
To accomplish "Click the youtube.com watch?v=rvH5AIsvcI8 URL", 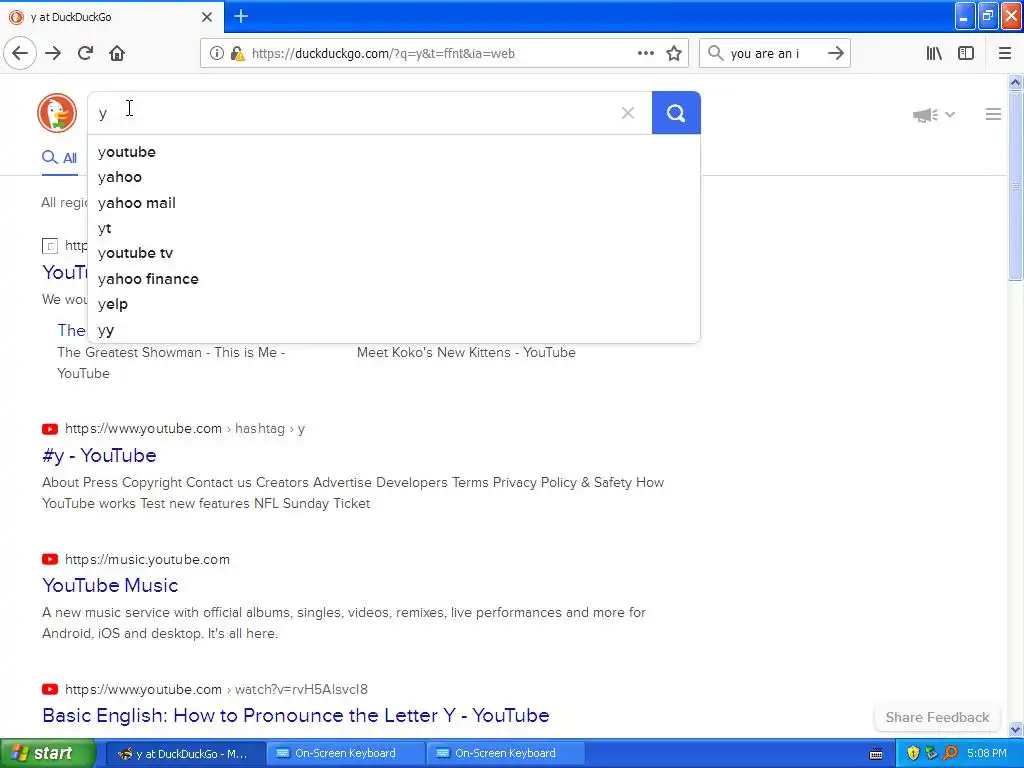I will pos(216,690).
